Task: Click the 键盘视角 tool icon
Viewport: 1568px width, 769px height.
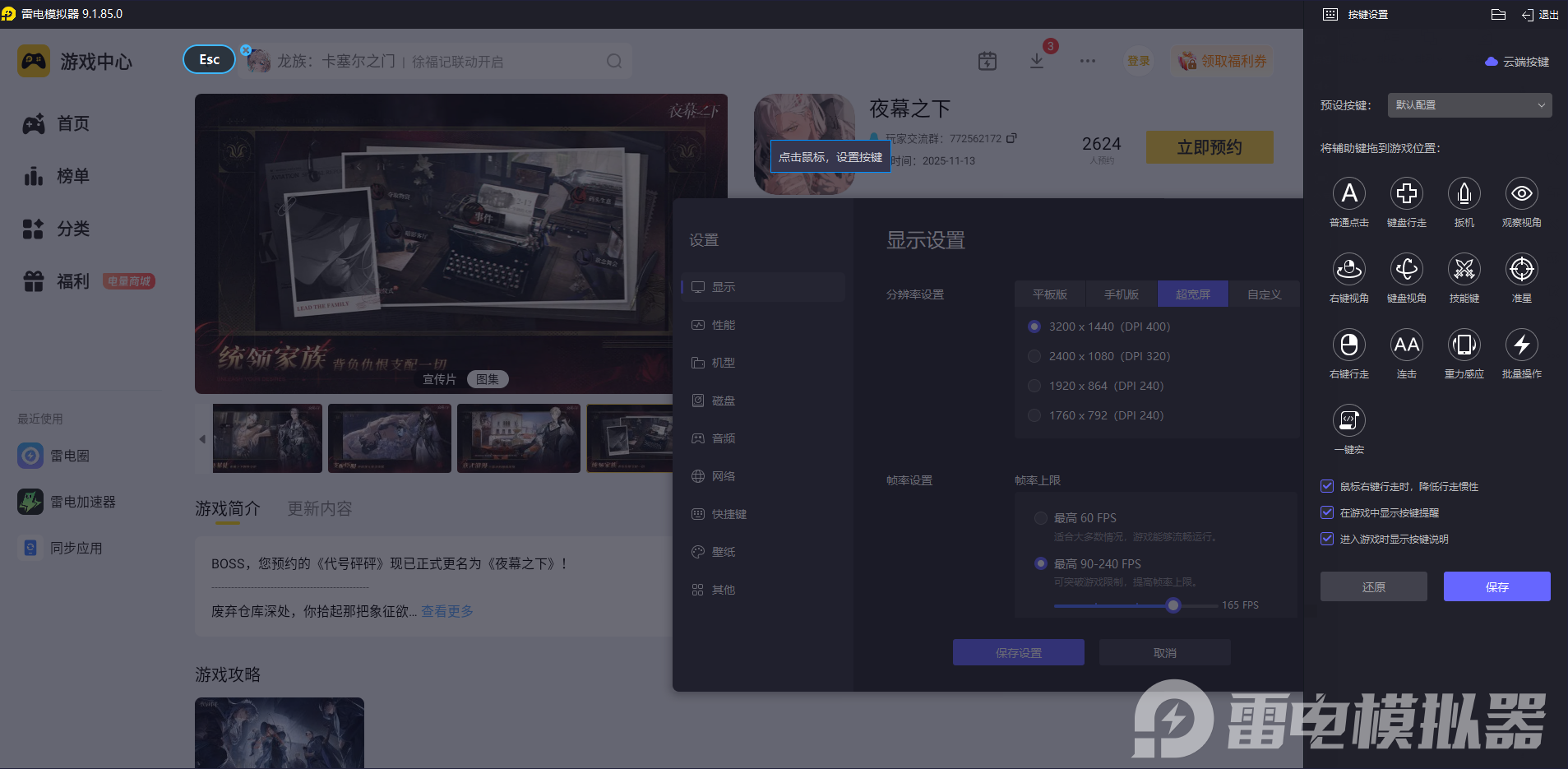Action: point(1406,270)
